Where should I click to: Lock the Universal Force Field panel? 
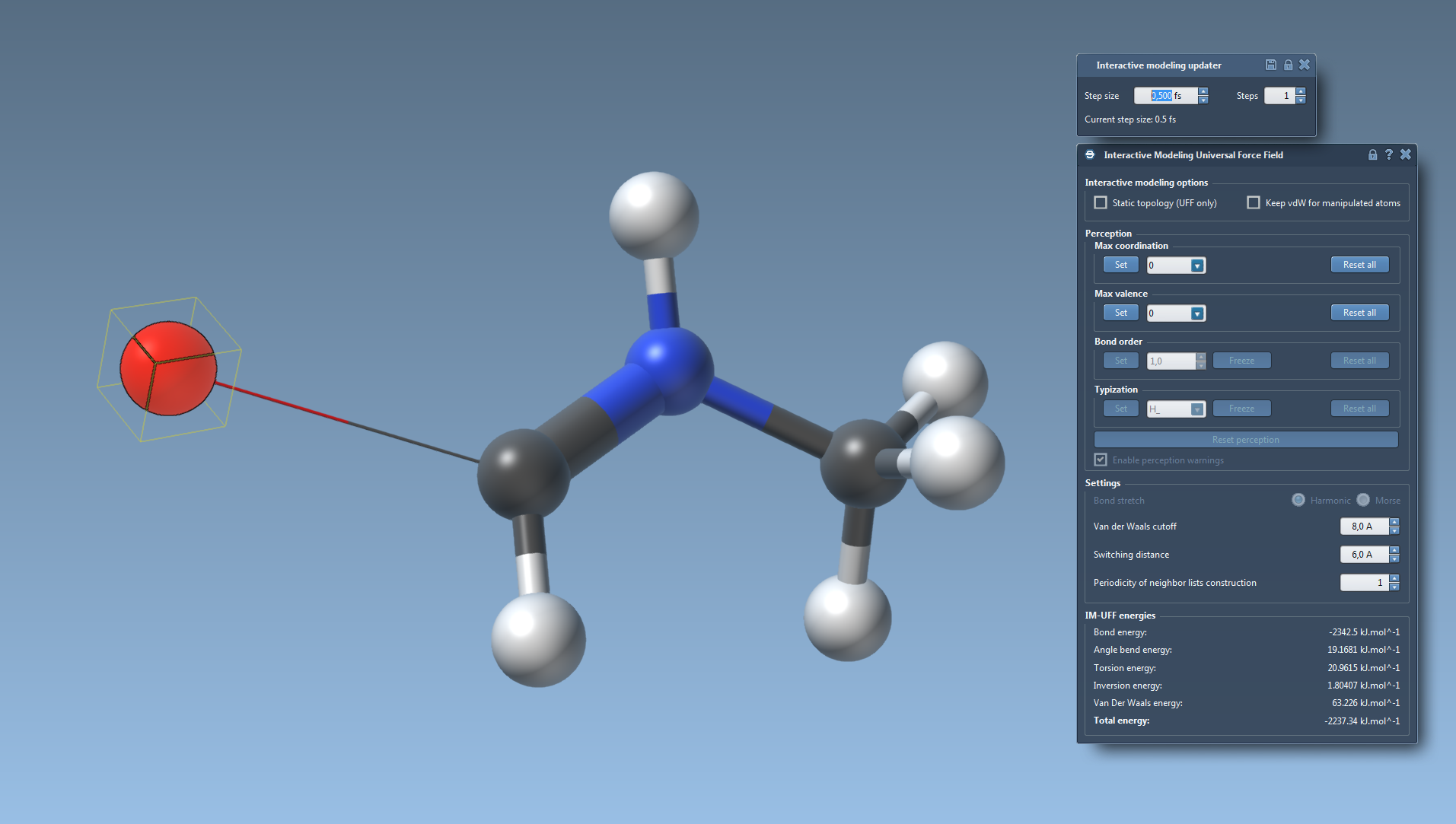tap(1372, 154)
